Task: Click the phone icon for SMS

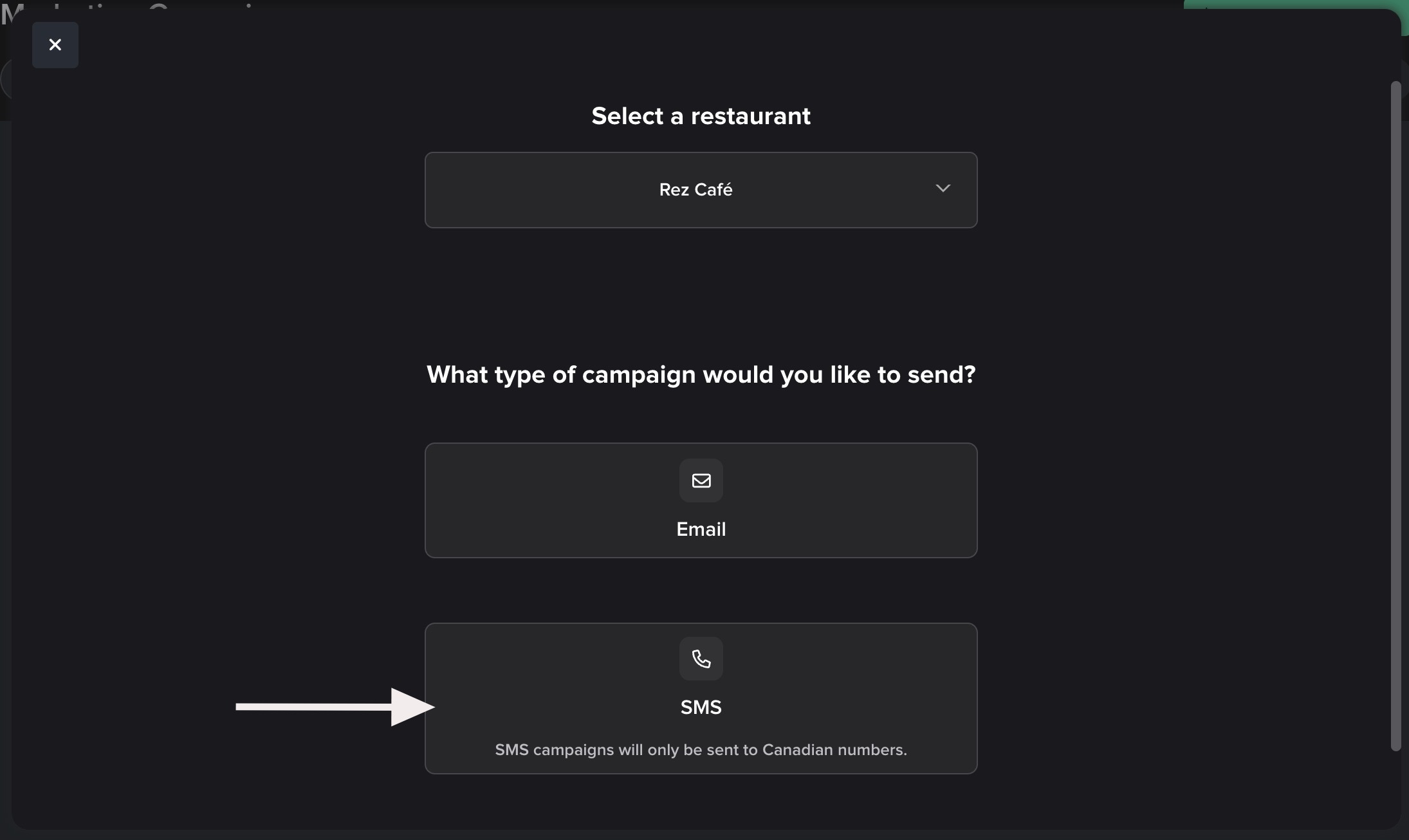Action: (x=701, y=659)
